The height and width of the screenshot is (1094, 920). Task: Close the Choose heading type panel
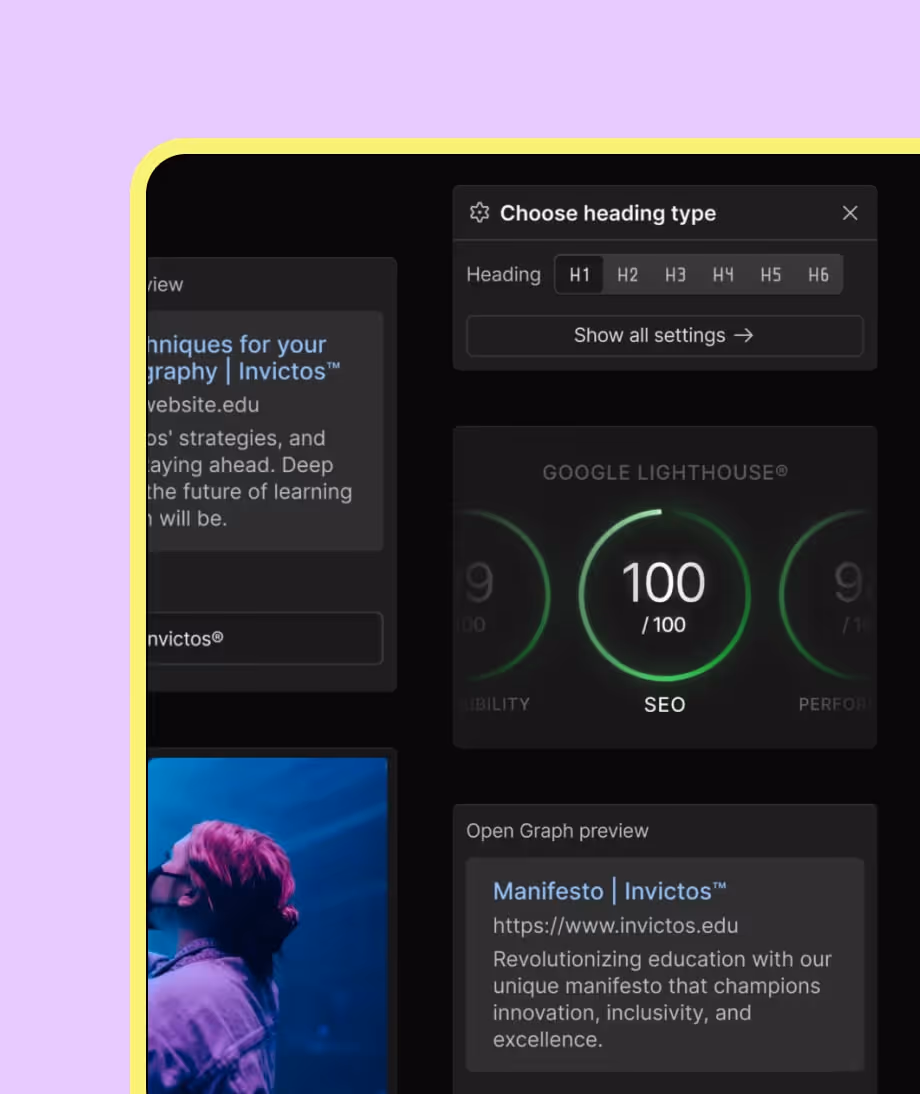[x=850, y=213]
